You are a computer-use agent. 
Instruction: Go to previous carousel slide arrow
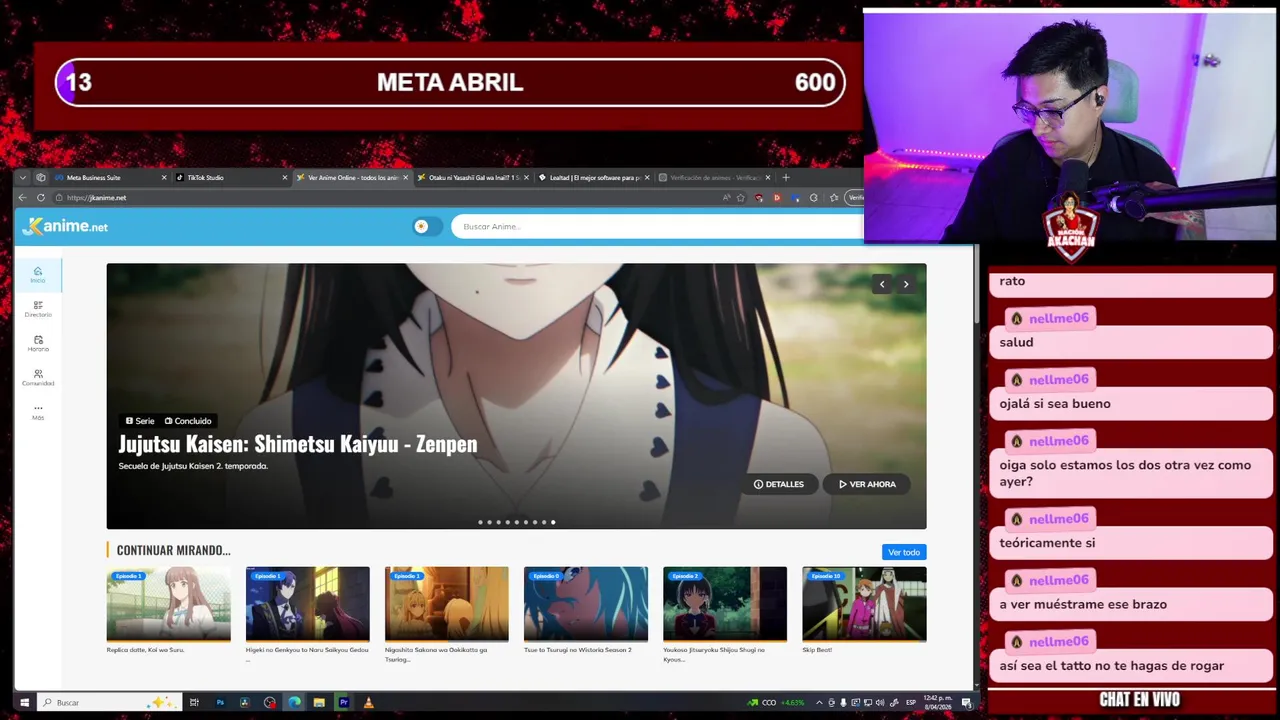[x=882, y=285]
